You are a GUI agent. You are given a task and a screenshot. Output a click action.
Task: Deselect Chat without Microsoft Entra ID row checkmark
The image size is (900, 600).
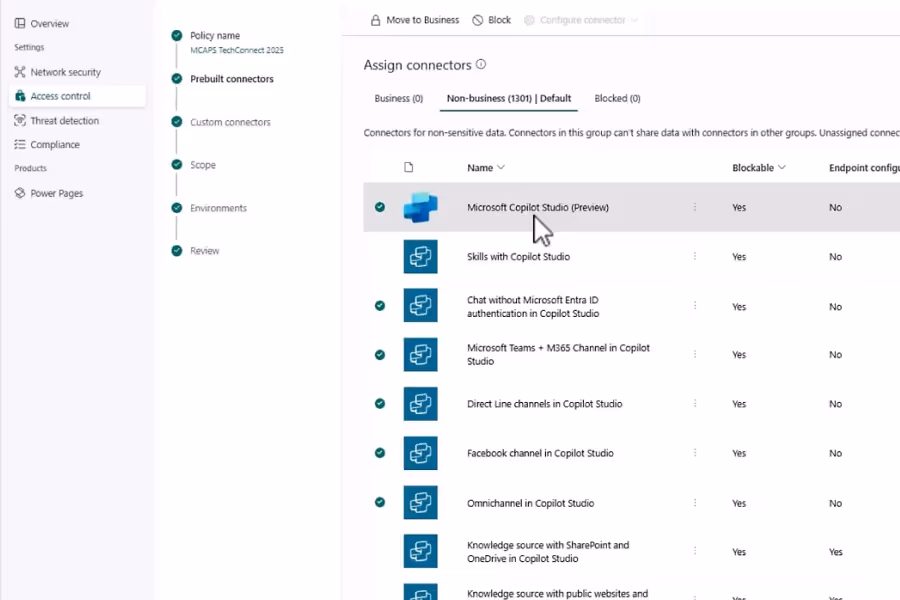tap(380, 305)
